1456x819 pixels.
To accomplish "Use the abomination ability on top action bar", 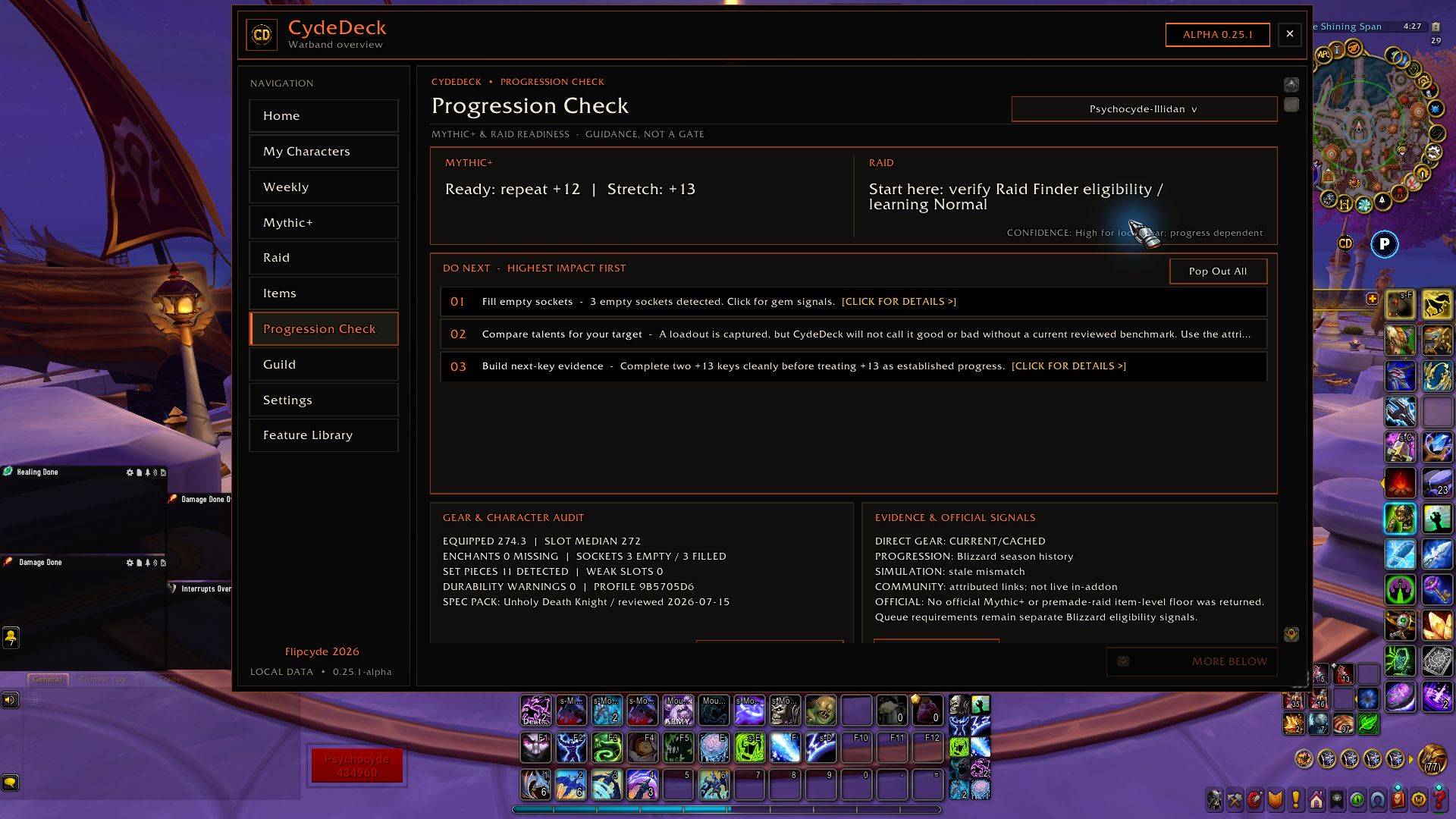I will click(821, 711).
